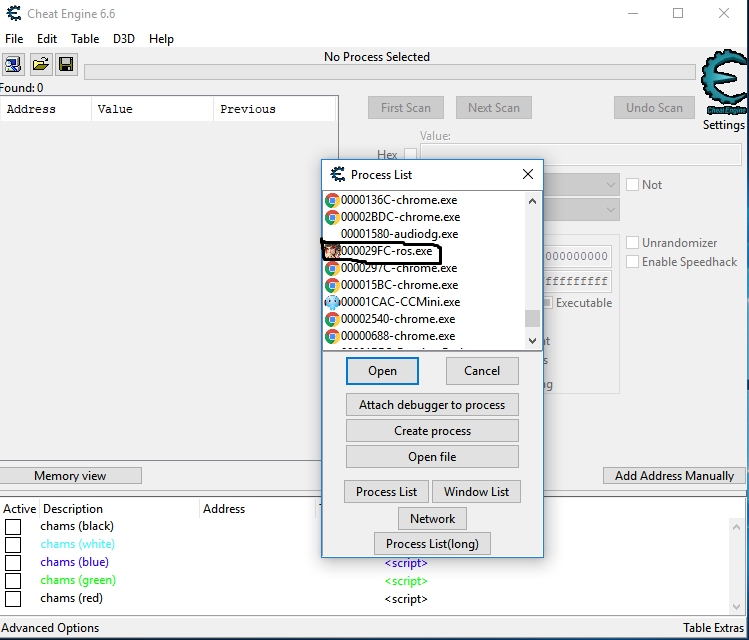This screenshot has width=749, height=640.
Task: Click Cheat Engine icon in Process List title
Action: click(338, 174)
